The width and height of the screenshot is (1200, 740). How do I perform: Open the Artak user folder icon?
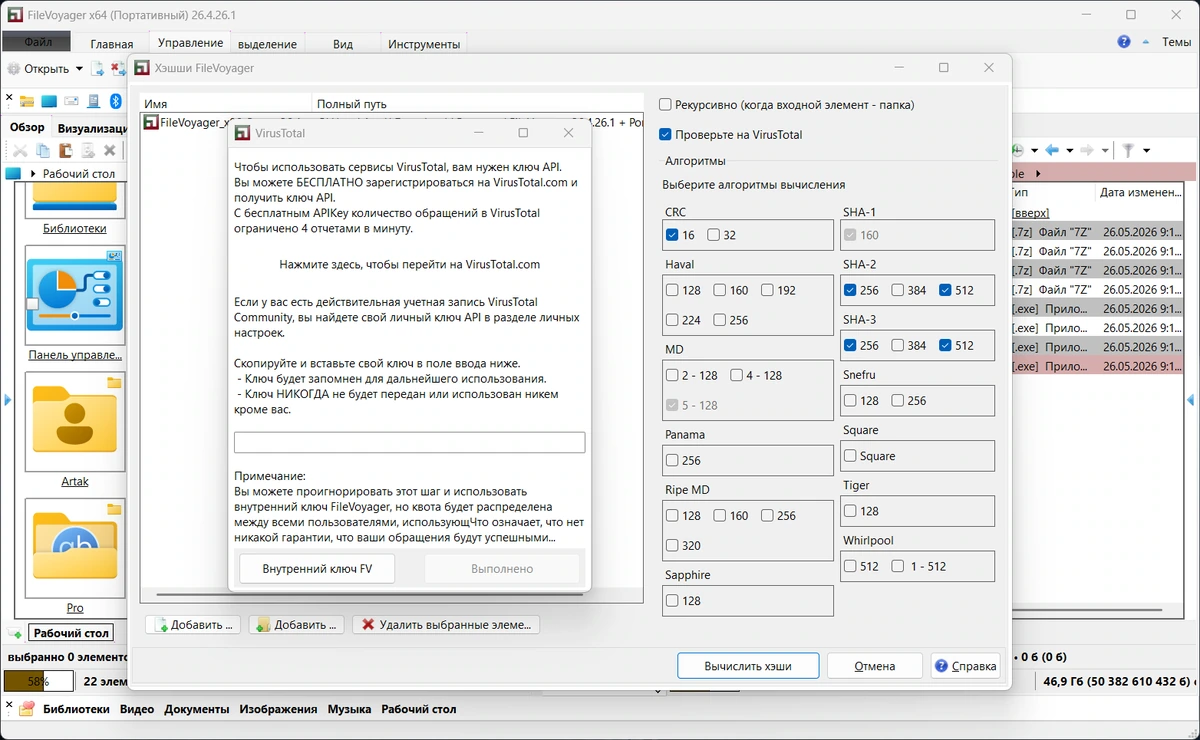75,421
